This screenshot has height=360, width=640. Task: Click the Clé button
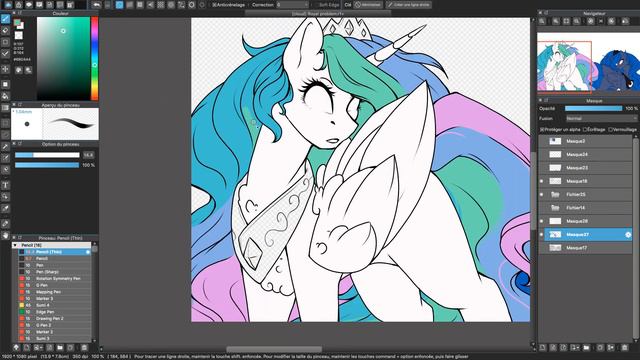(x=347, y=5)
